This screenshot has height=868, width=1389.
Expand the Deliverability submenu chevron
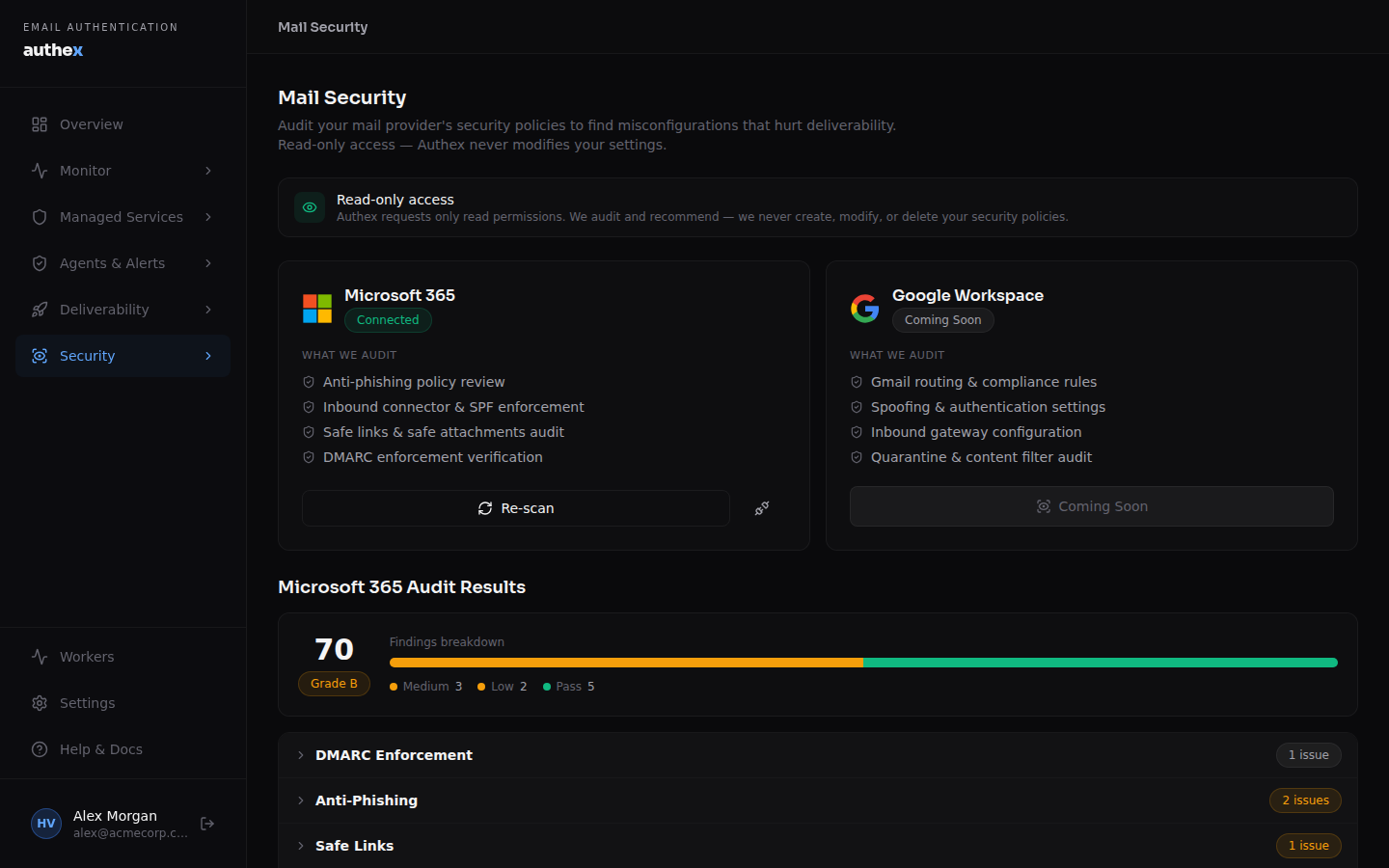point(208,310)
